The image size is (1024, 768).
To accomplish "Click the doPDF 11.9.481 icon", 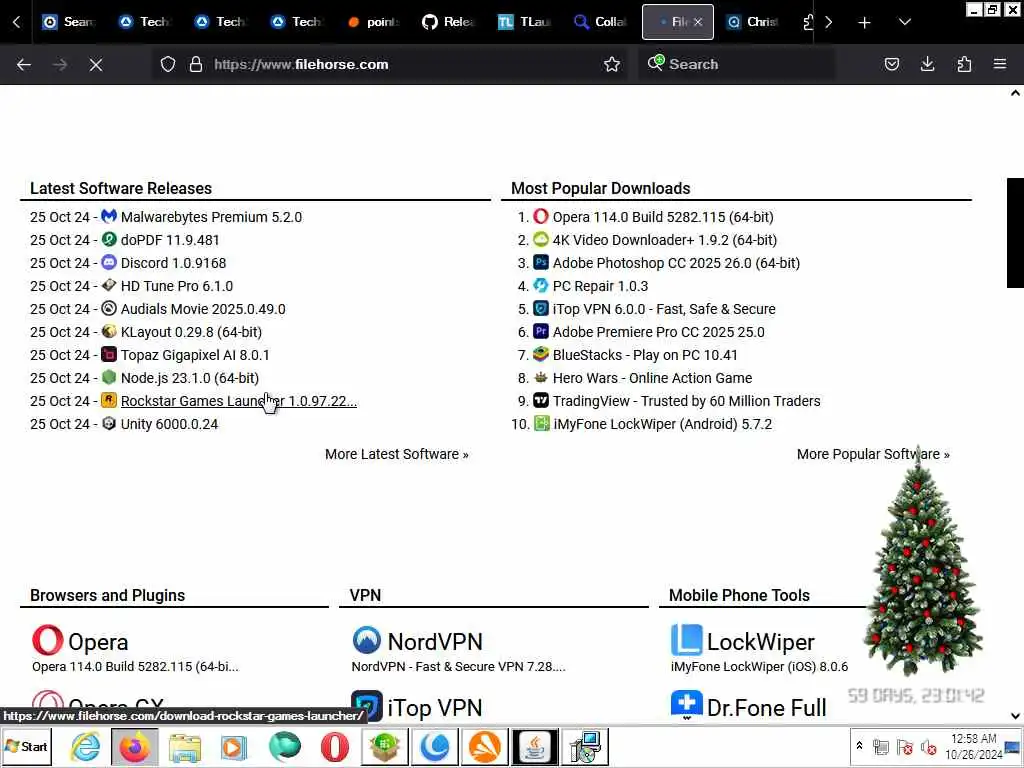I will tap(109, 240).
